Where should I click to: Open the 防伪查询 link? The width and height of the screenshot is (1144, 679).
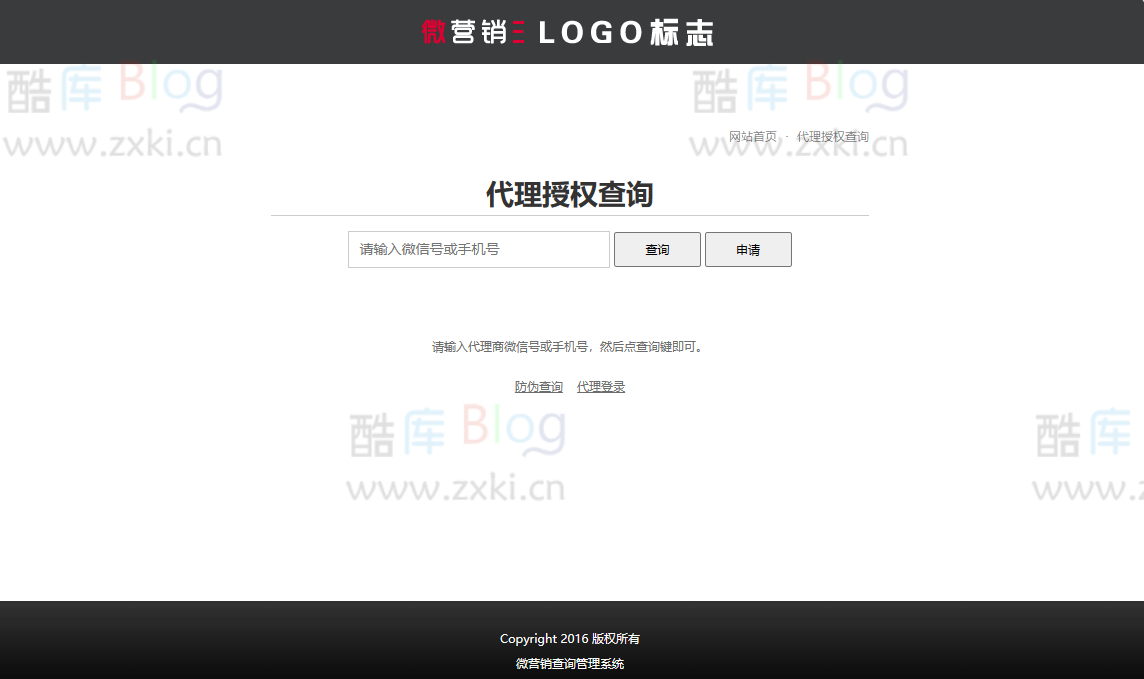point(537,386)
